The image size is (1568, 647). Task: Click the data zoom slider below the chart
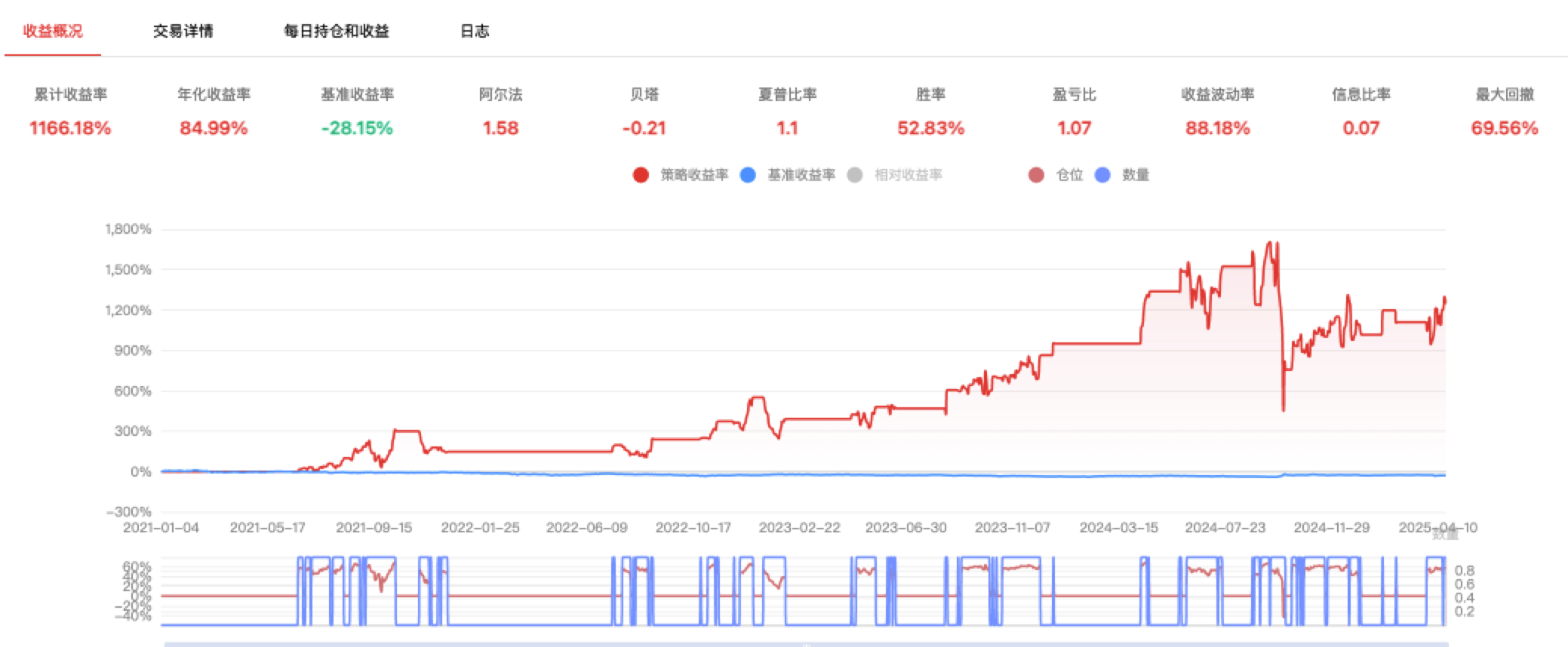805,644
